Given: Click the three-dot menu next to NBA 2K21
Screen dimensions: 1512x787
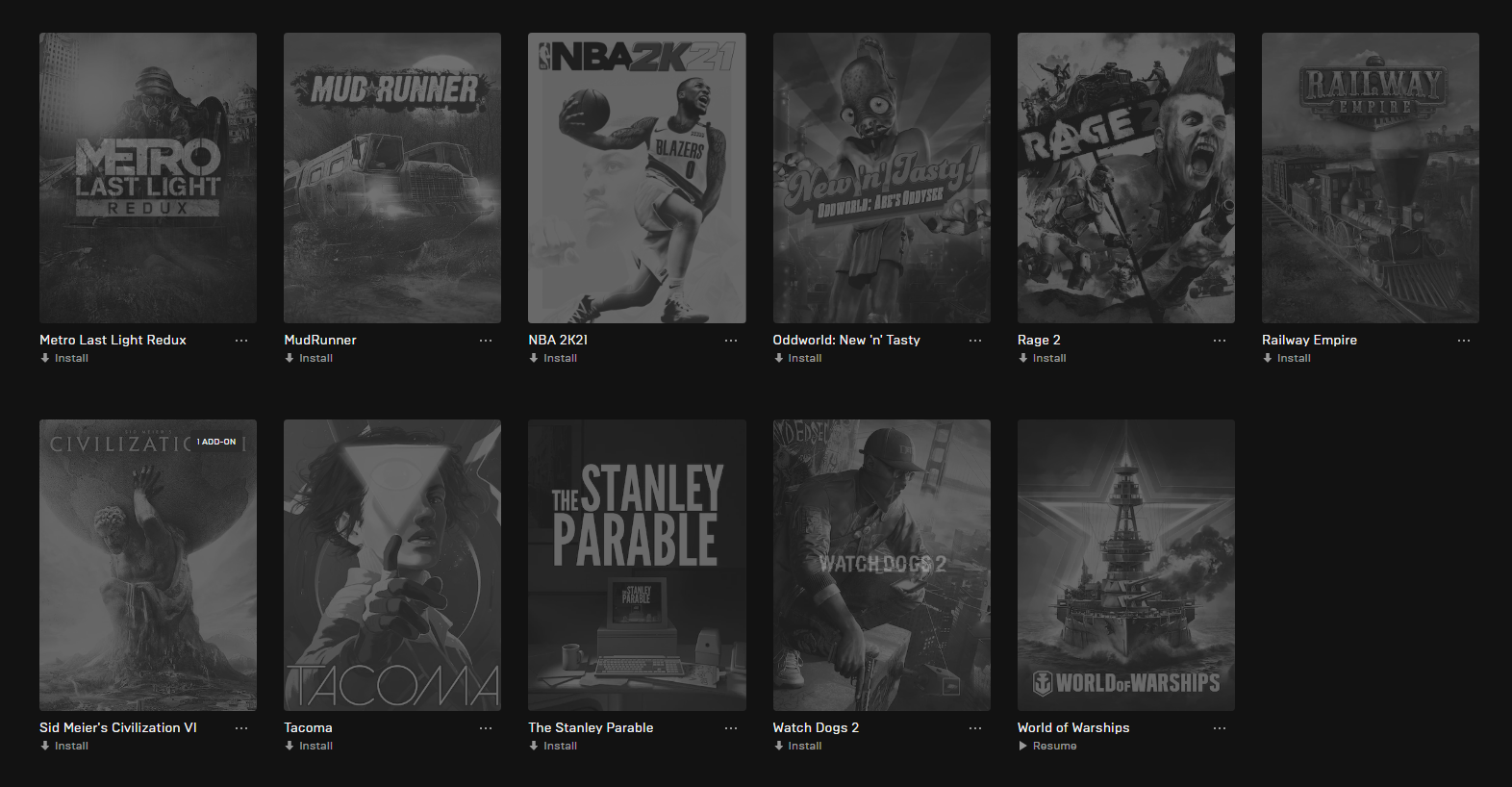Looking at the screenshot, I should point(731,341).
